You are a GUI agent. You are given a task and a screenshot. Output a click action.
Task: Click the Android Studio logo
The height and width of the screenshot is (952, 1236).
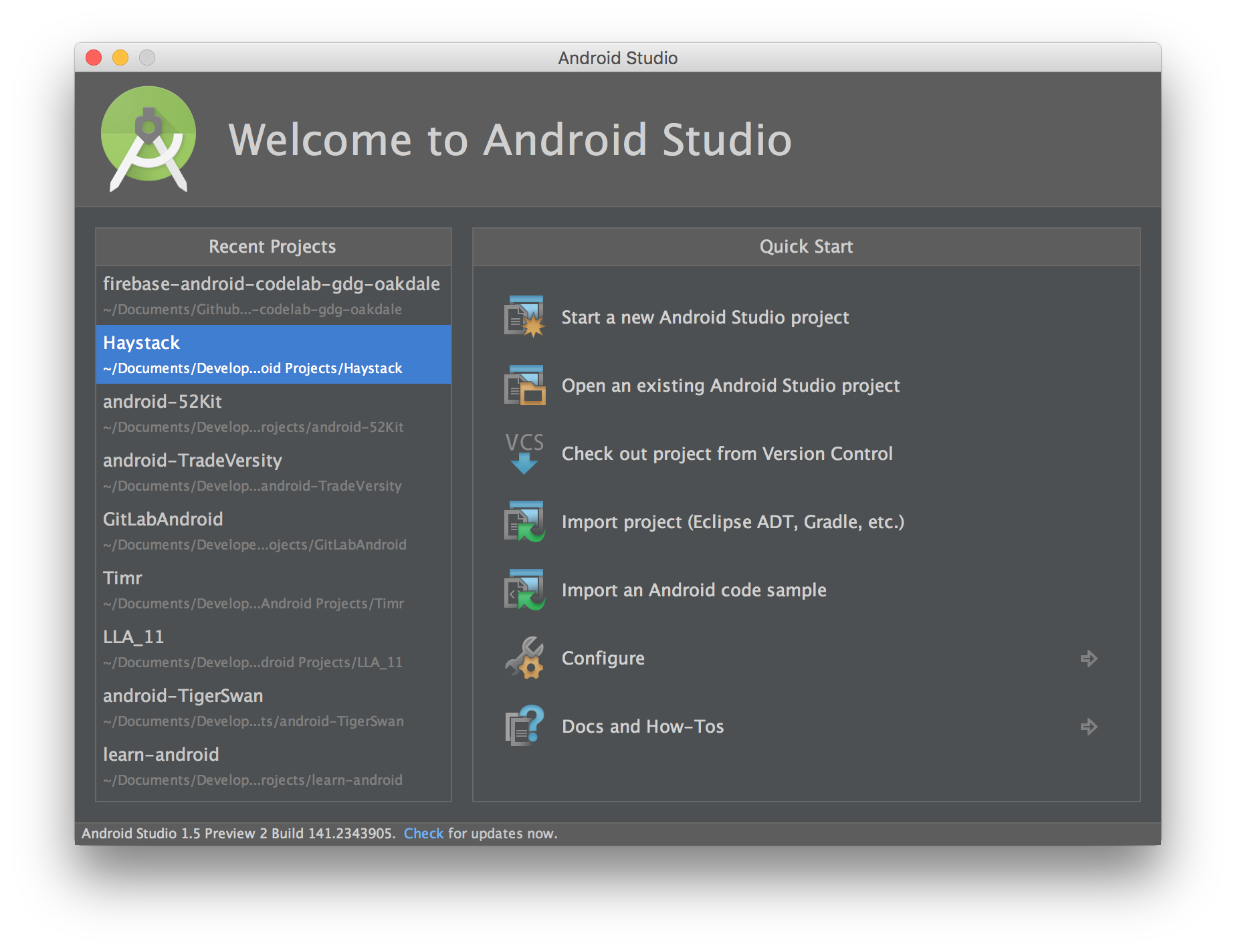tap(148, 139)
